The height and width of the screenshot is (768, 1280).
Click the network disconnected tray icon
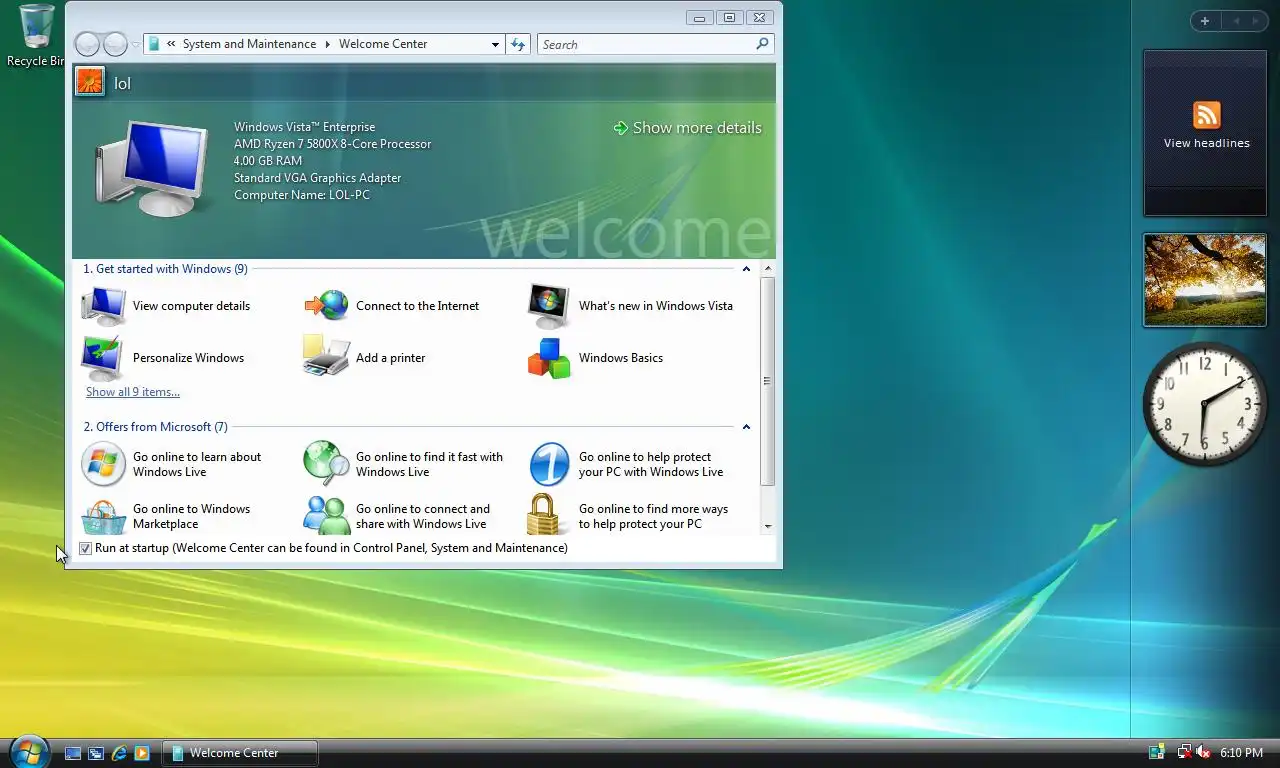click(1185, 753)
